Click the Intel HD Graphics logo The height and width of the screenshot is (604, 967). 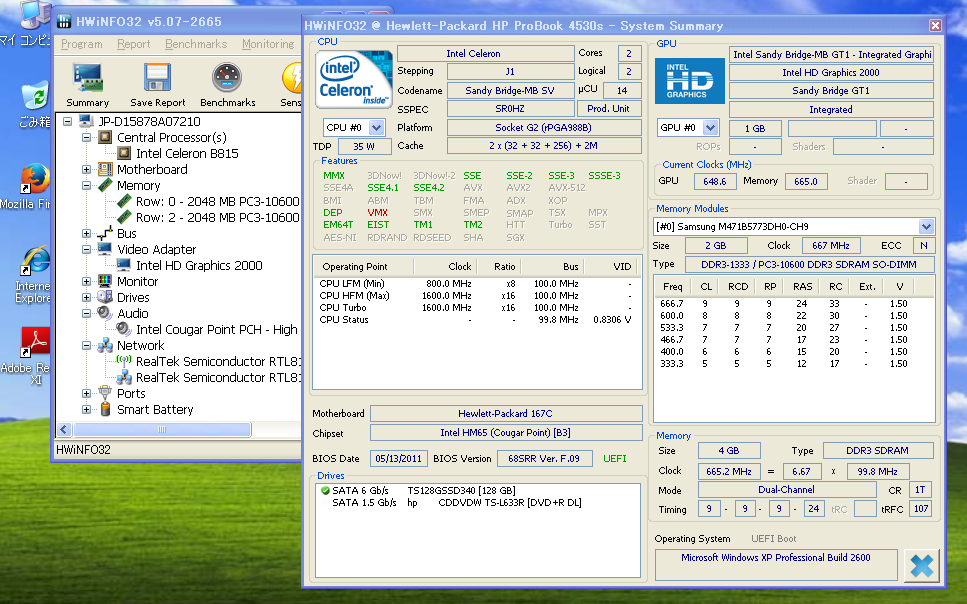click(689, 81)
